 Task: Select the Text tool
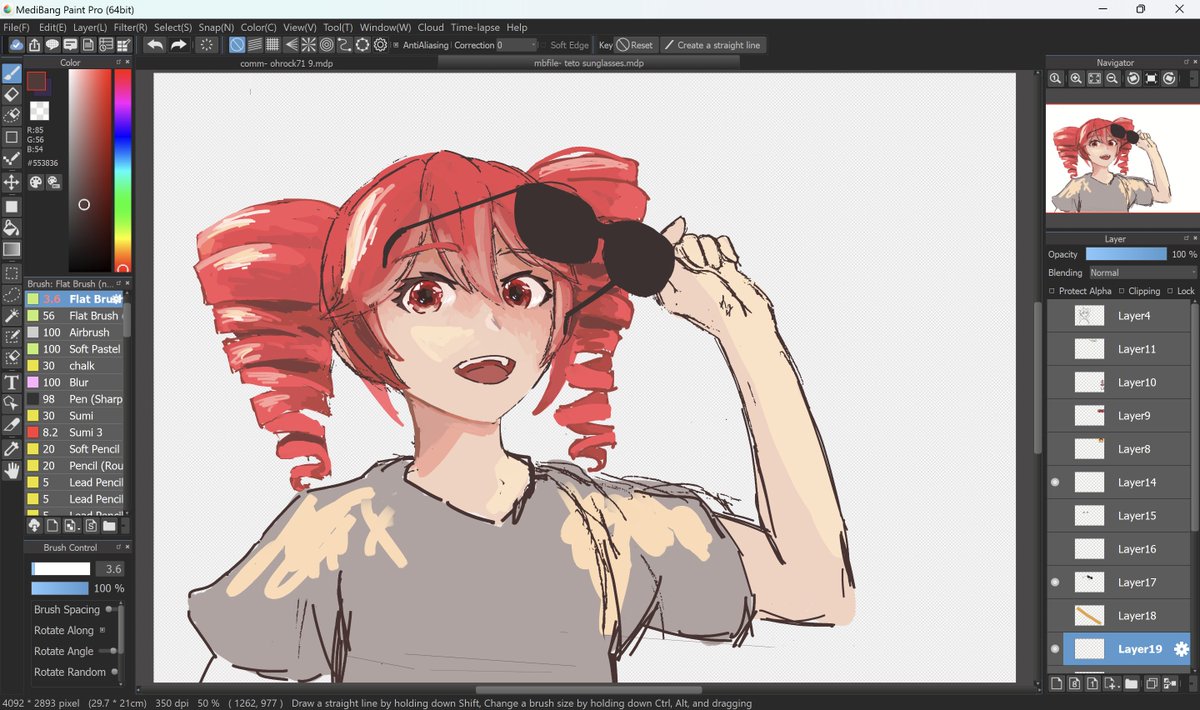point(12,382)
